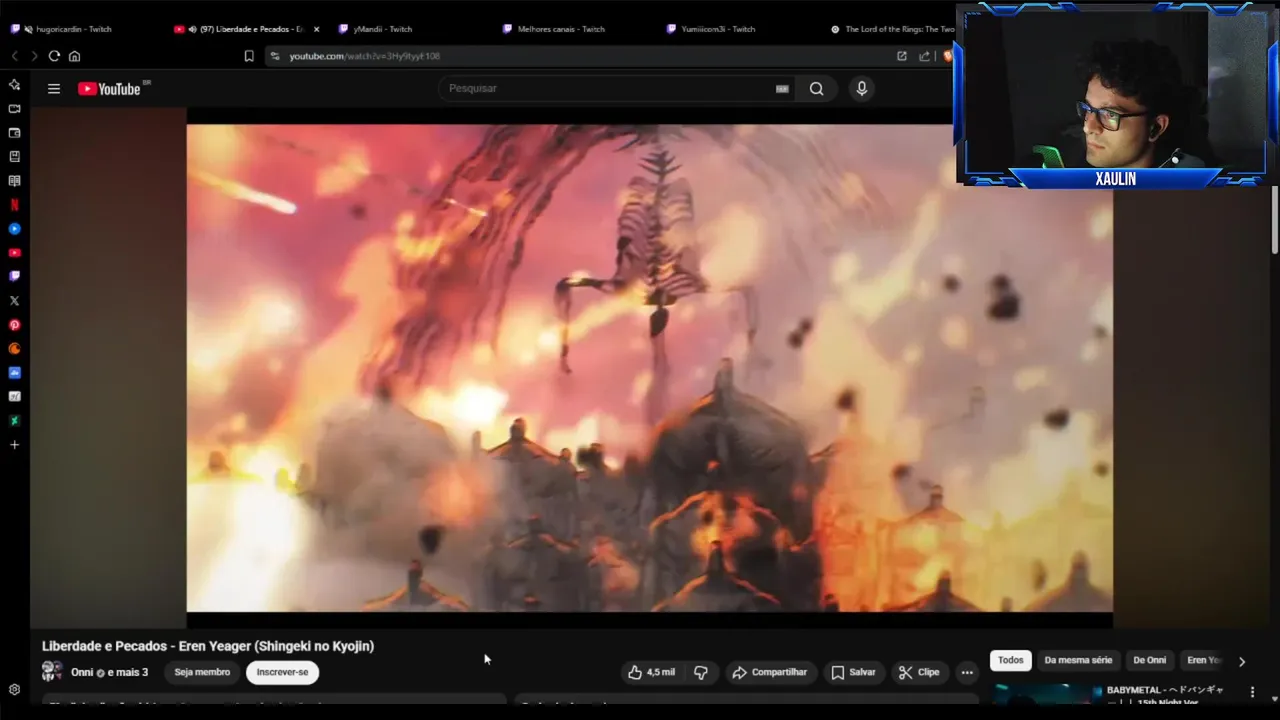Open the browser home page
This screenshot has width=1280, height=720.
pyautogui.click(x=74, y=56)
